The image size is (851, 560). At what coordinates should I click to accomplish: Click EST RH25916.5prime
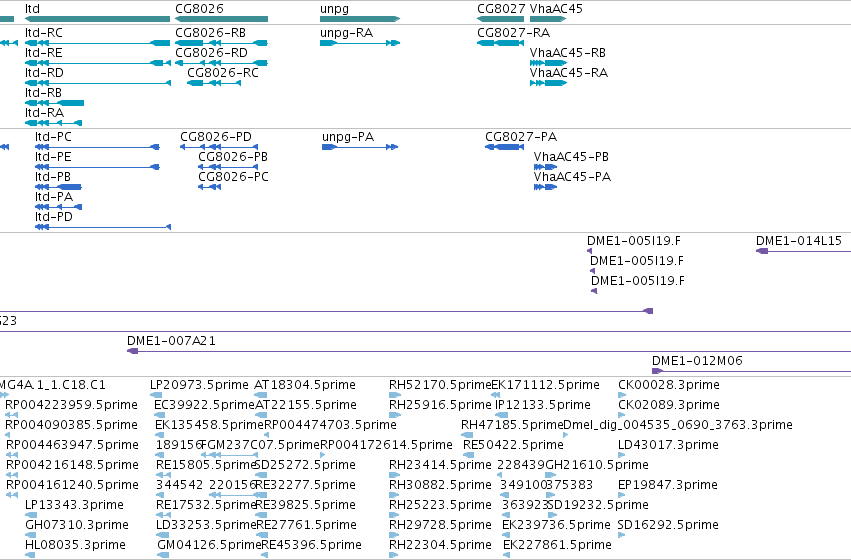click(440, 405)
